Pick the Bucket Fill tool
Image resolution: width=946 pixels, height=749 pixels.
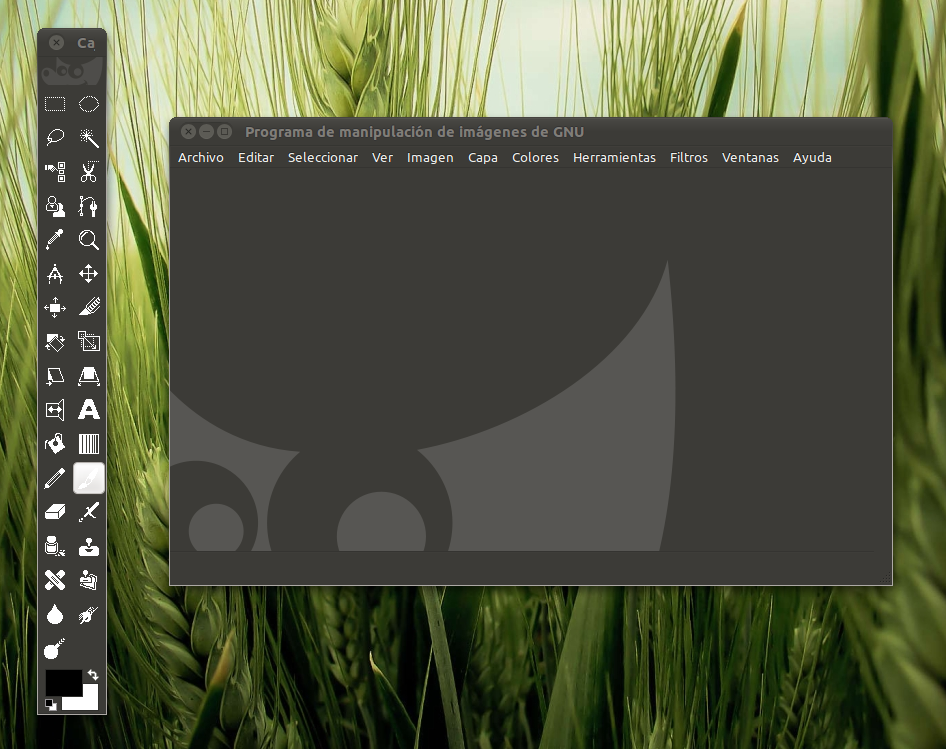point(55,444)
